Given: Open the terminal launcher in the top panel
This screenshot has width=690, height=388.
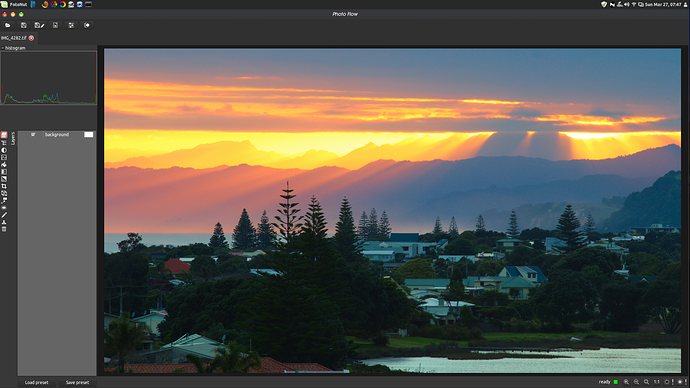Looking at the screenshot, I should (88, 4).
